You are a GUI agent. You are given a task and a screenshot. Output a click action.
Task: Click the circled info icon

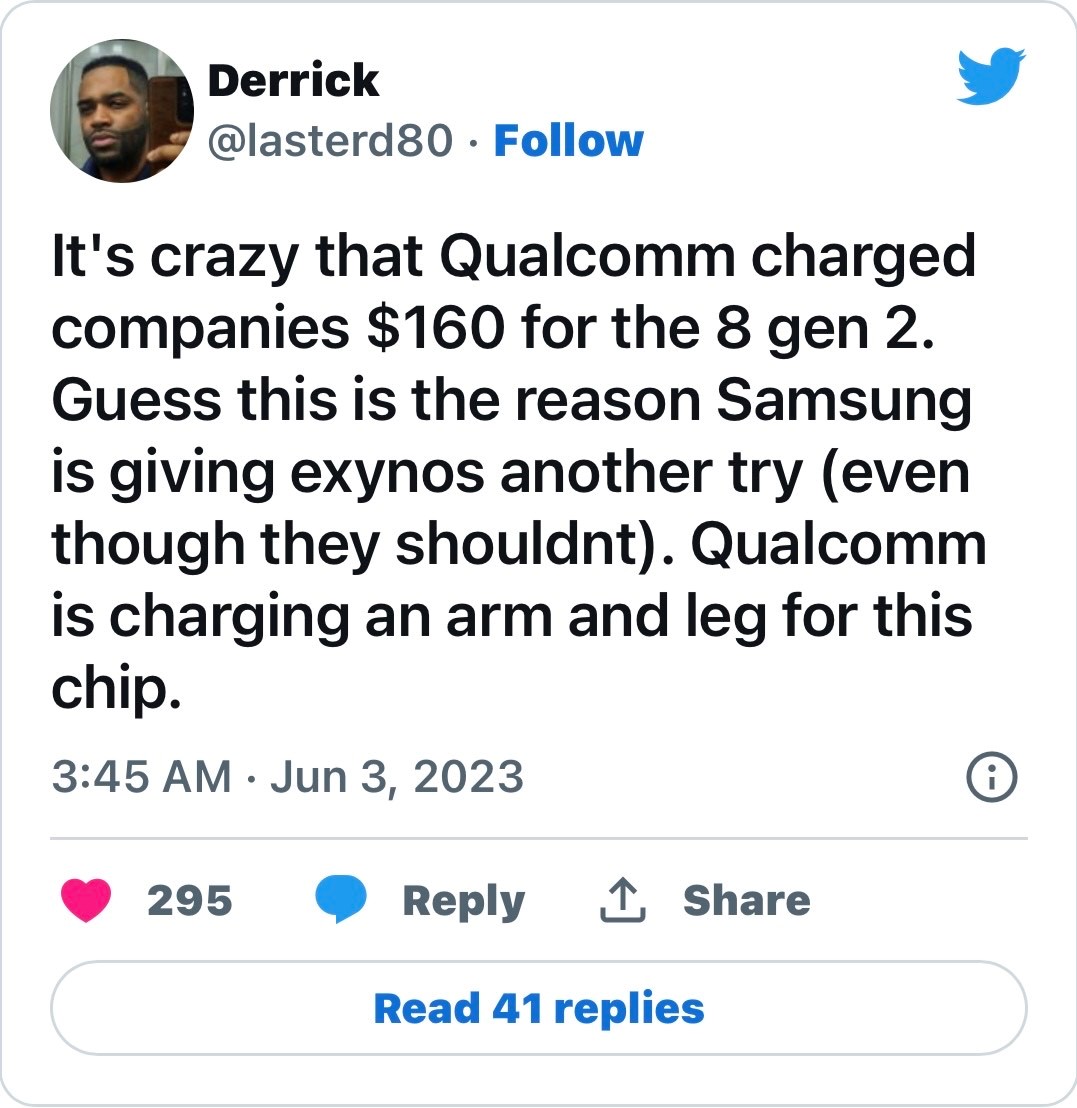pos(991,777)
